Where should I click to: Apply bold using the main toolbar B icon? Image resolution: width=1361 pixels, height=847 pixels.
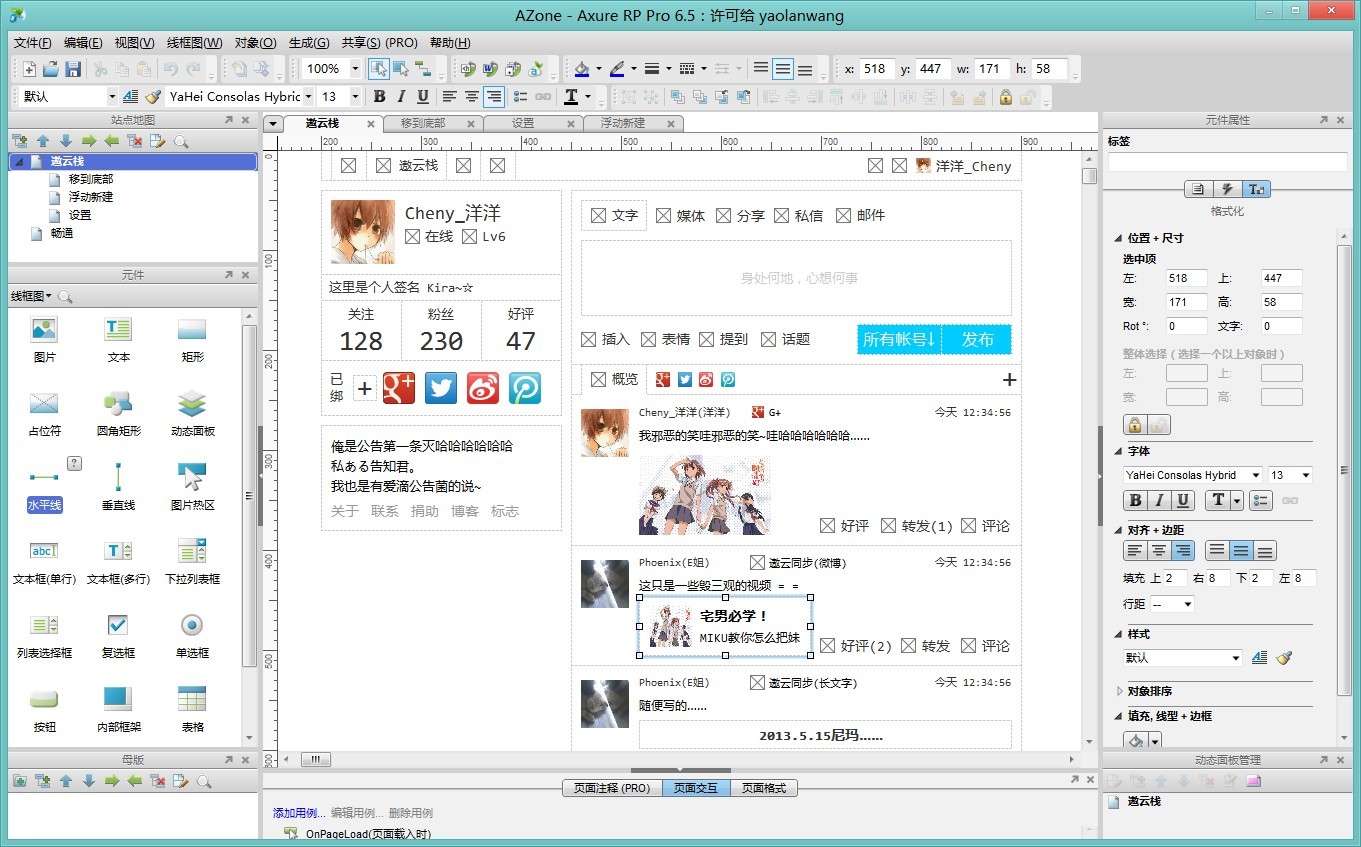tap(379, 97)
